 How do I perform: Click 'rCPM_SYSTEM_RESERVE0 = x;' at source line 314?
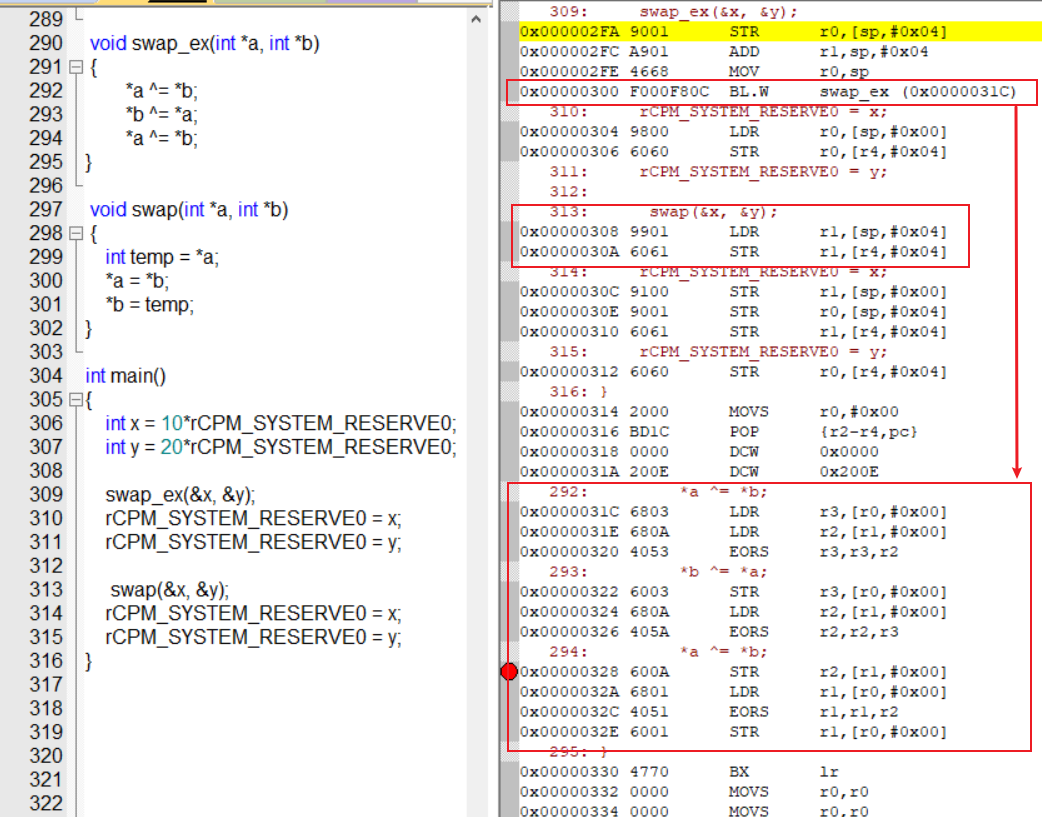click(253, 613)
